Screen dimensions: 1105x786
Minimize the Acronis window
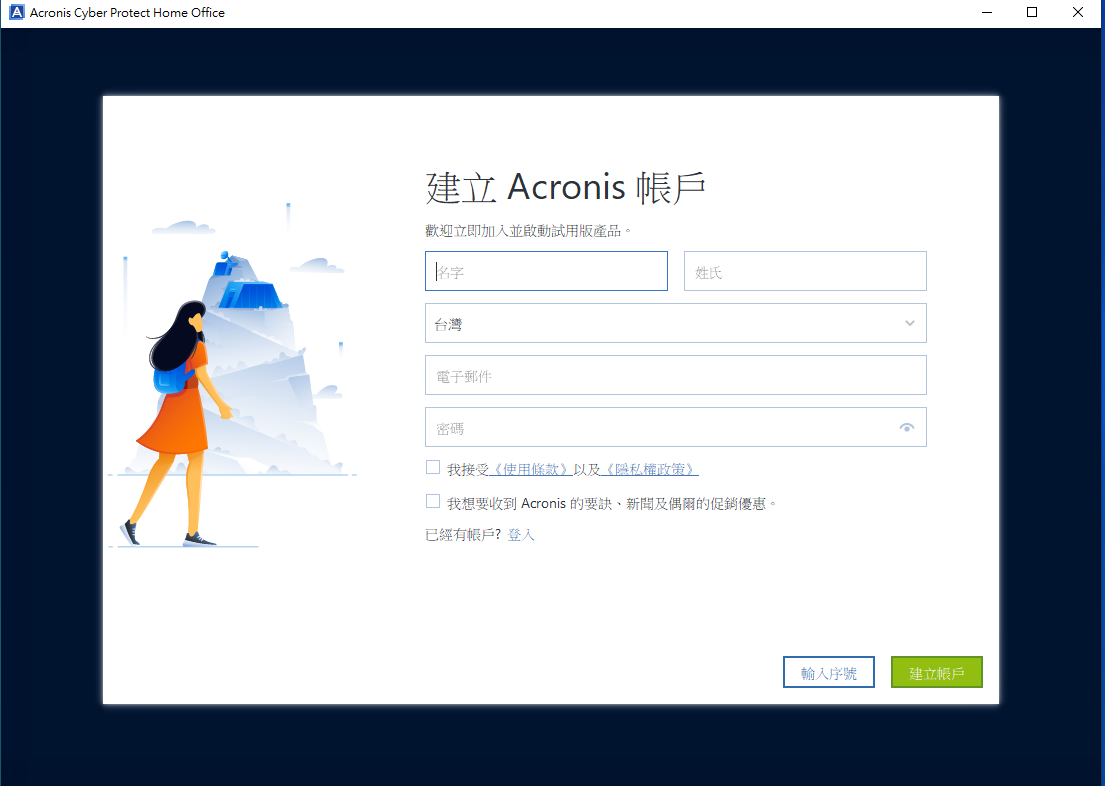[x=986, y=13]
